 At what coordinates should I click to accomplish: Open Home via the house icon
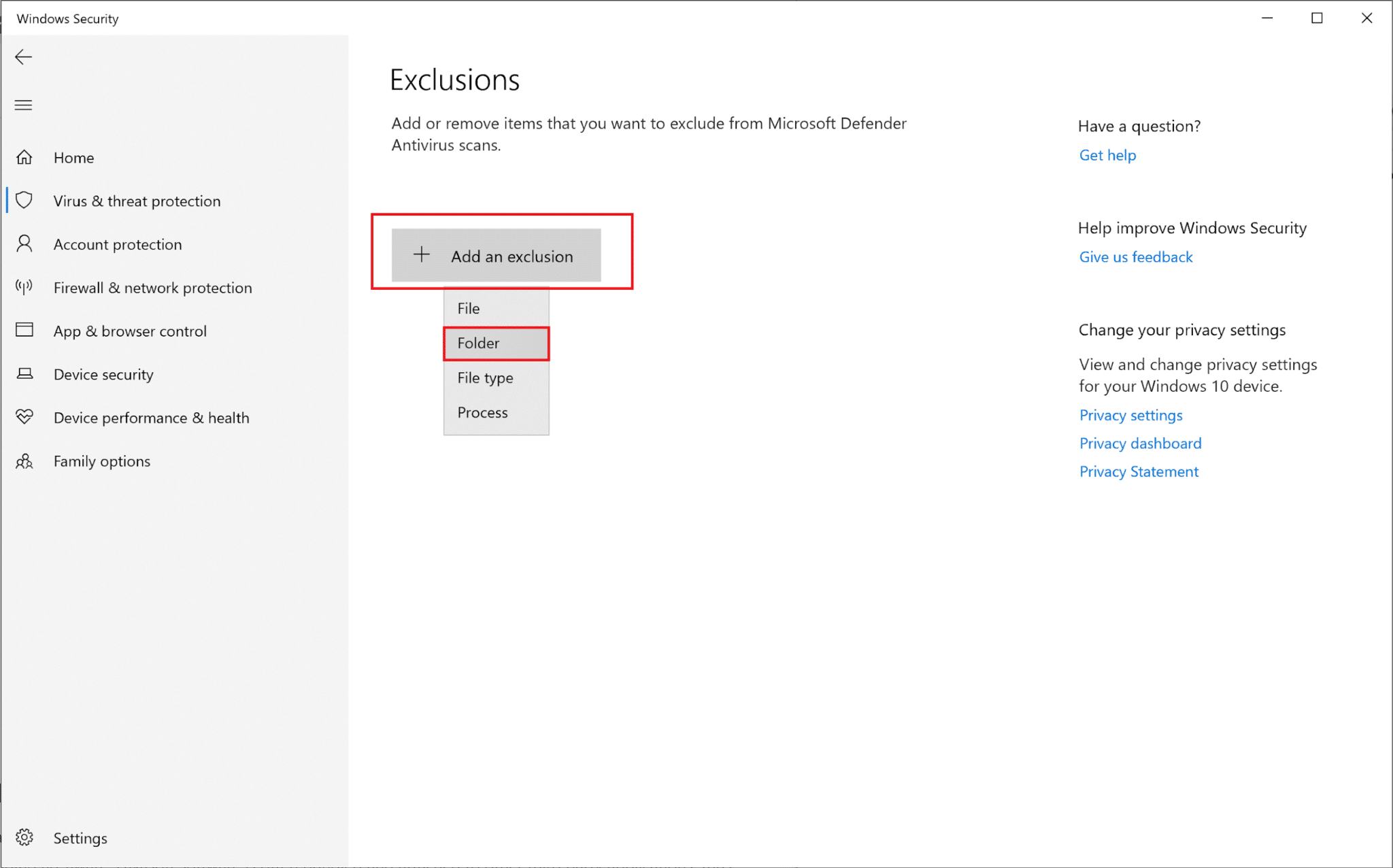pos(24,158)
